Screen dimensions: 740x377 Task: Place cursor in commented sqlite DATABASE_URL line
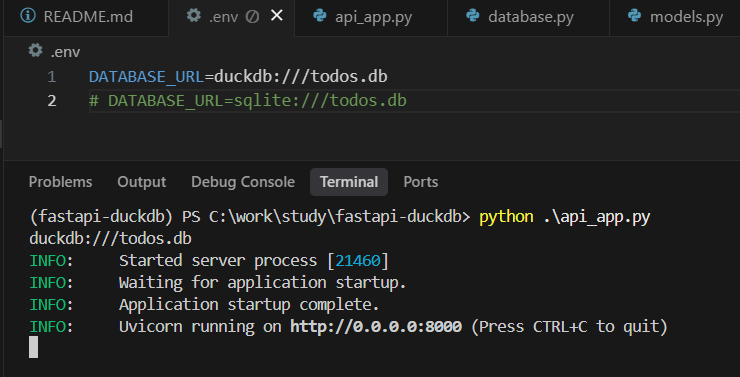tap(248, 101)
